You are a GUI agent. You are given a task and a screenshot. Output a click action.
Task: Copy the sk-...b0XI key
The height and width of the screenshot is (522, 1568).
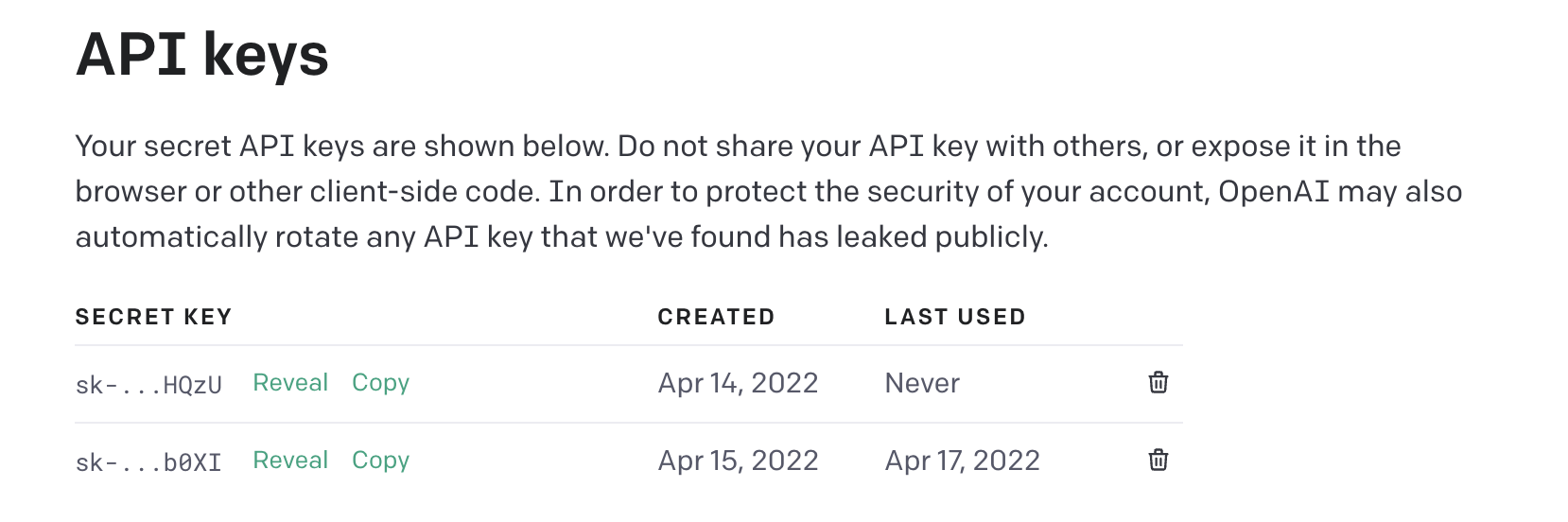pyautogui.click(x=380, y=461)
